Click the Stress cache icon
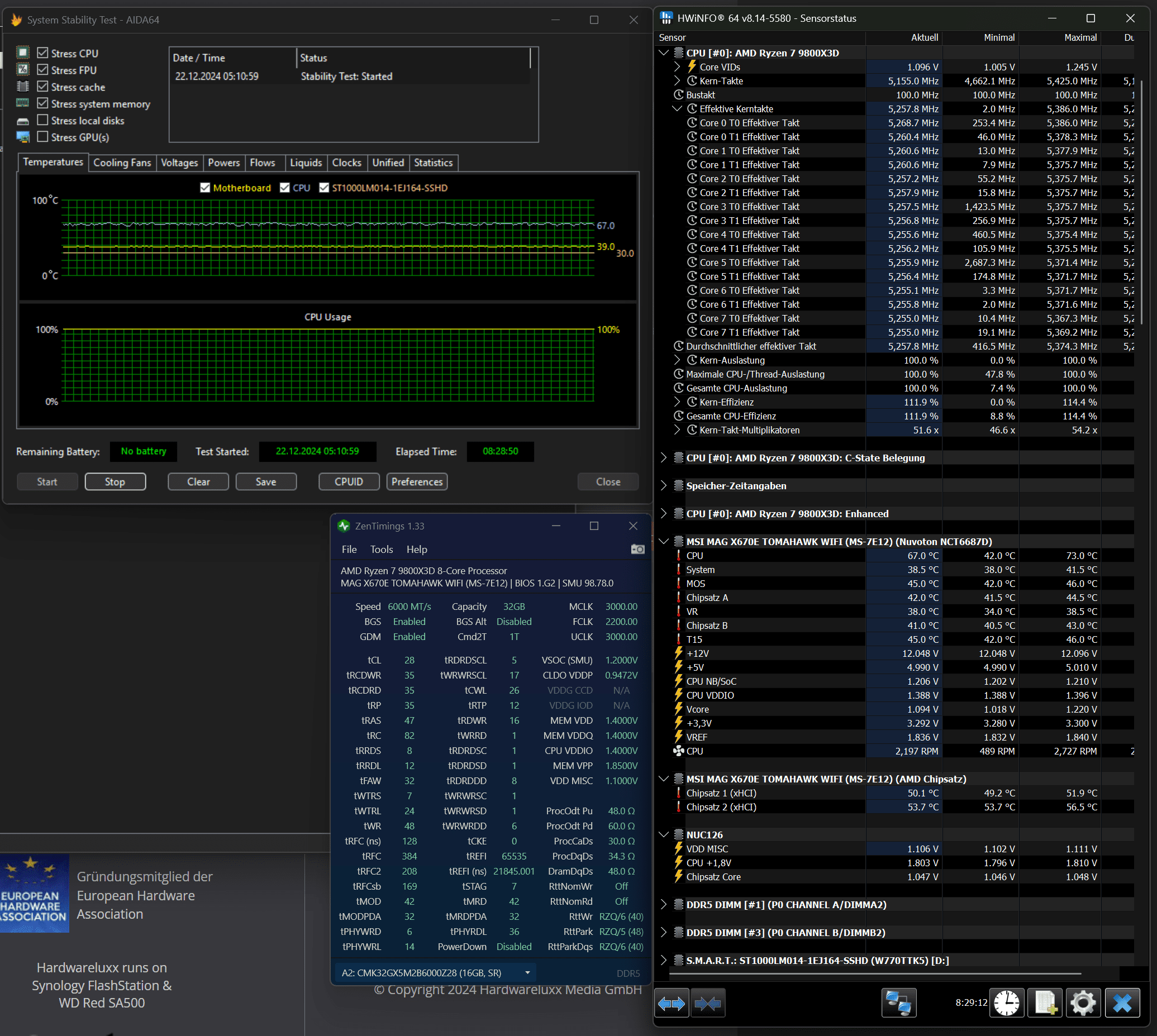Viewport: 1157px width, 1036px height. point(23,87)
